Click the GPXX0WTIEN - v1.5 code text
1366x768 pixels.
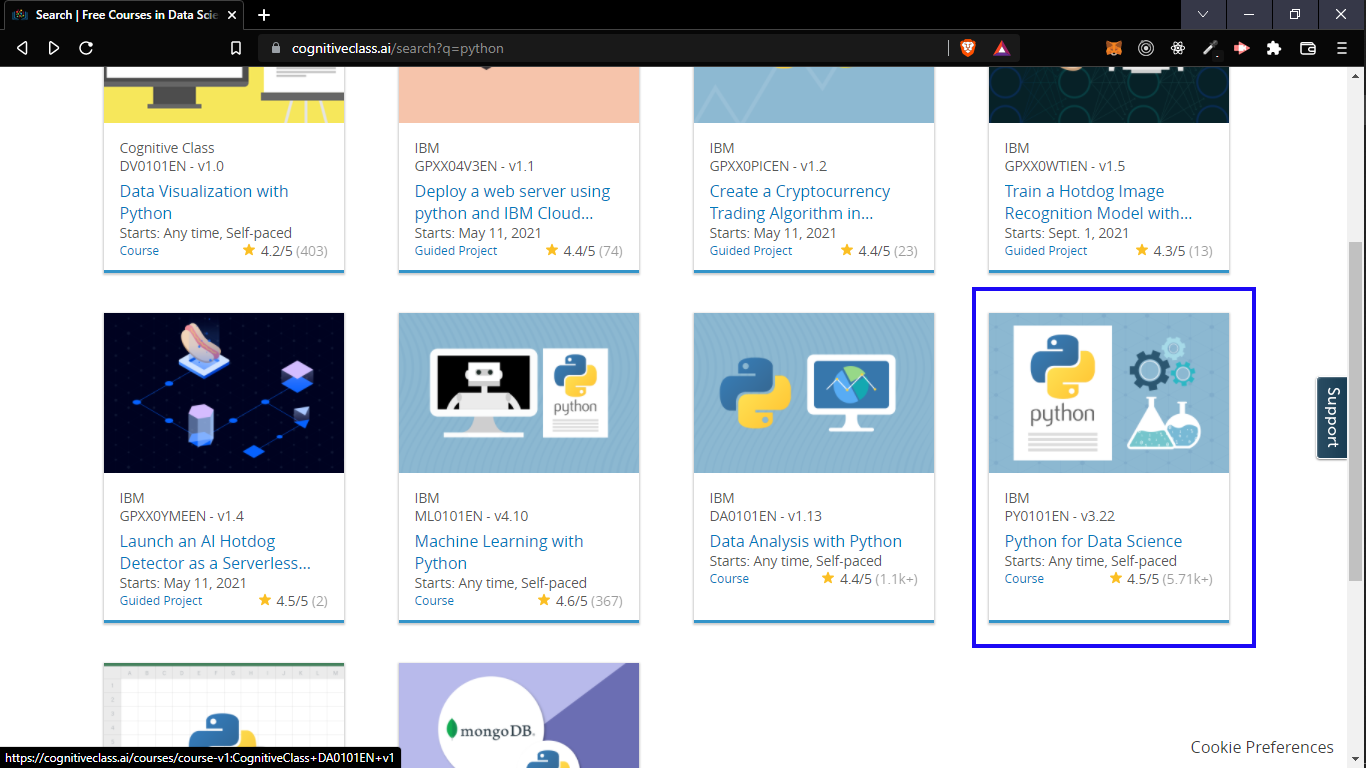coord(1065,166)
